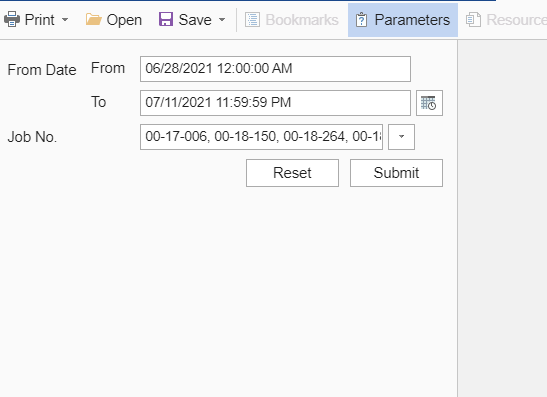Screen dimensions: 547x397
Task: Click the Reset button
Action: pos(292,173)
